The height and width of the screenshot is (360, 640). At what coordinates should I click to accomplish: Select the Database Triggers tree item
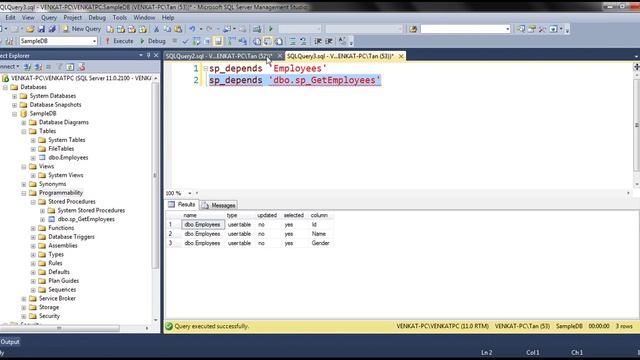tap(71, 237)
